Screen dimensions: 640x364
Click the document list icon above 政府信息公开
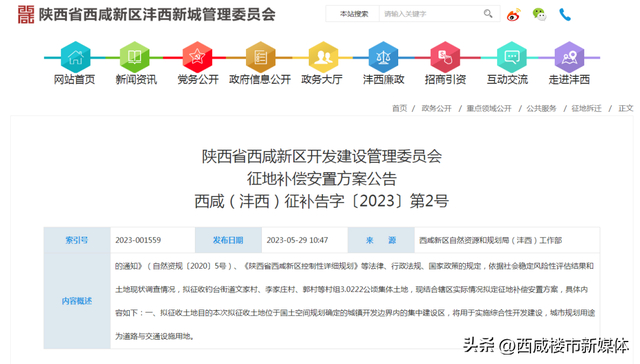[260, 57]
